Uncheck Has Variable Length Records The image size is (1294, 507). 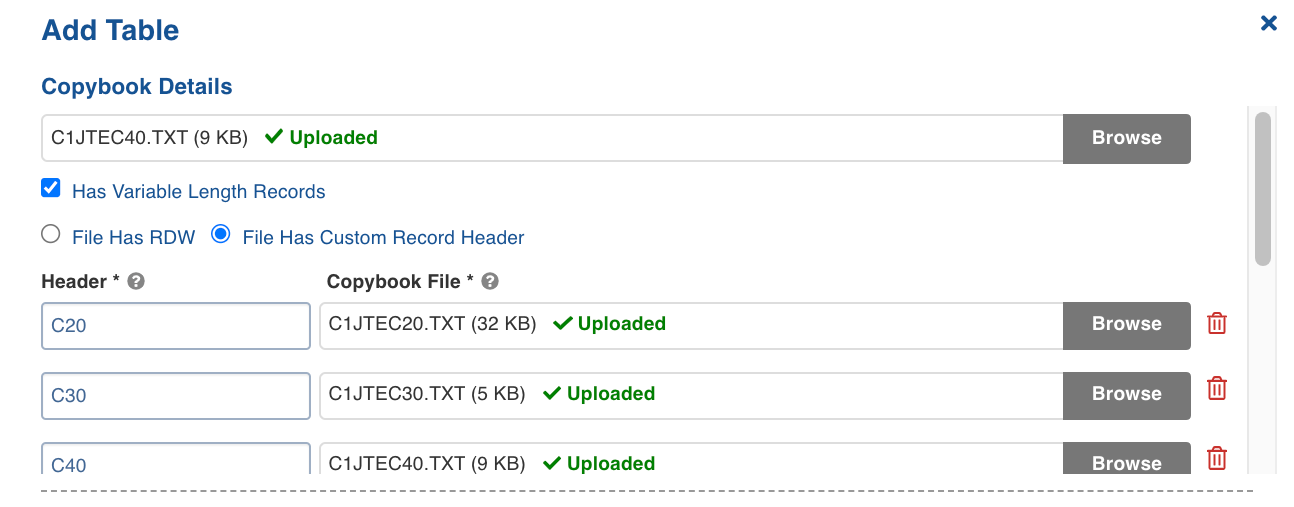point(51,188)
